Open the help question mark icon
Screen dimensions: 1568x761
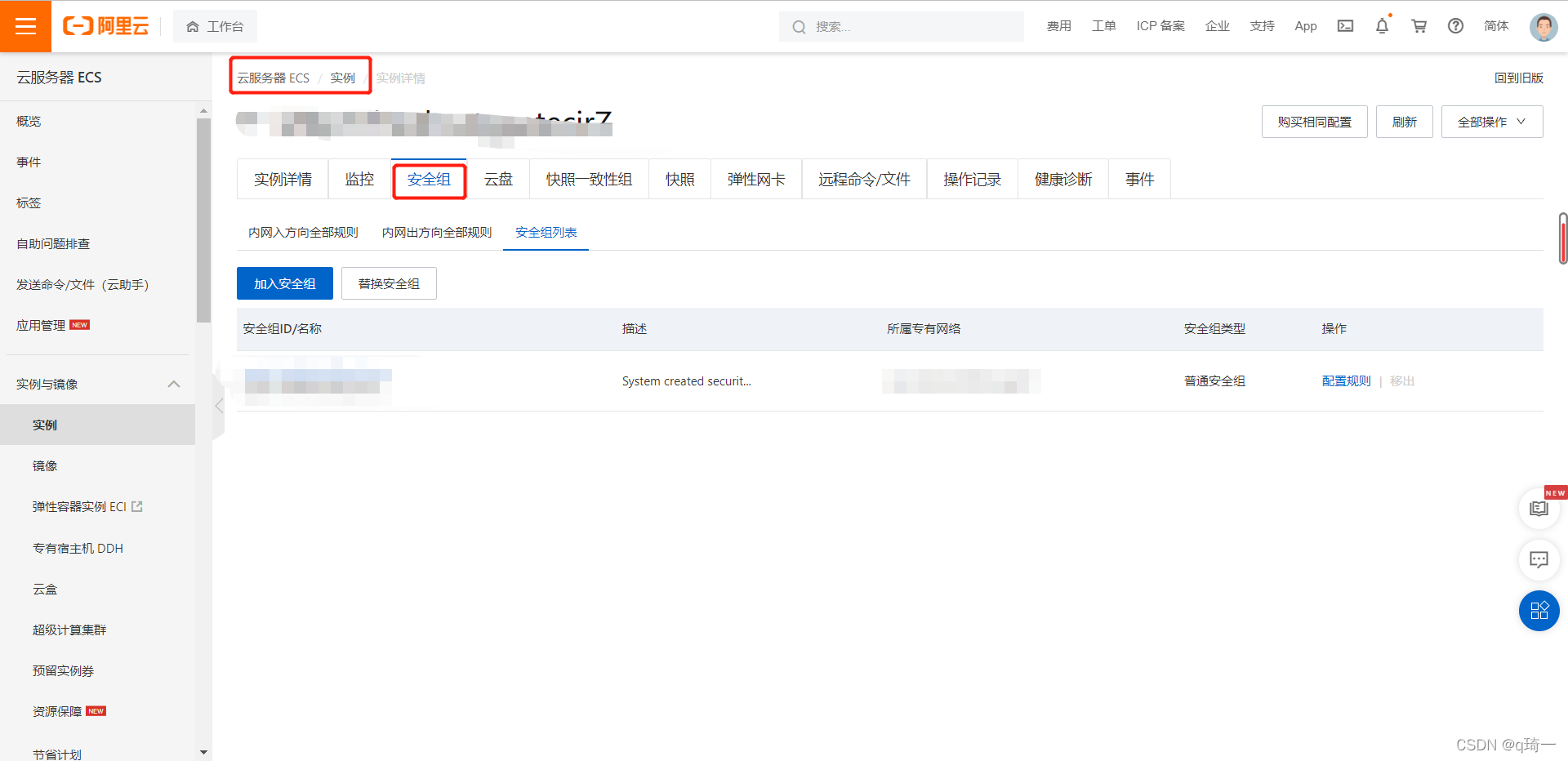1455,26
